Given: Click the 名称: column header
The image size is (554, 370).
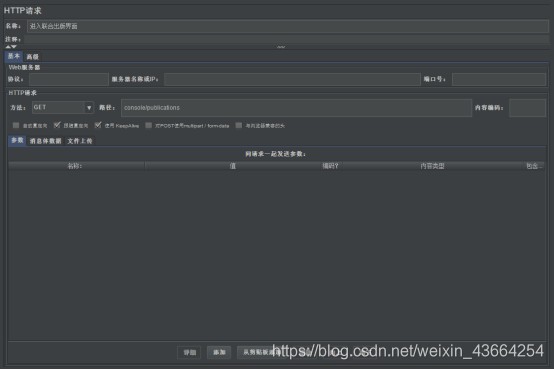Looking at the screenshot, I should click(x=76, y=166).
